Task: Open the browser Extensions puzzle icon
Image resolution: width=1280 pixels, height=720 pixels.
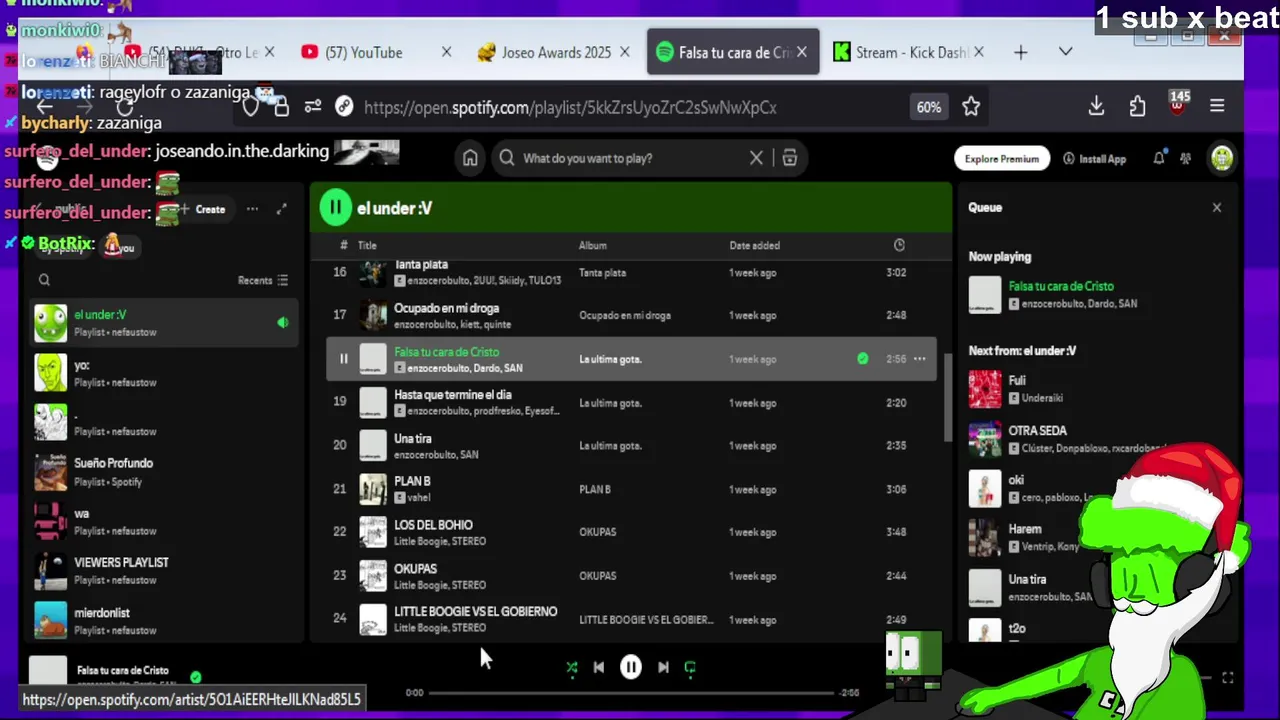Action: [x=1137, y=107]
